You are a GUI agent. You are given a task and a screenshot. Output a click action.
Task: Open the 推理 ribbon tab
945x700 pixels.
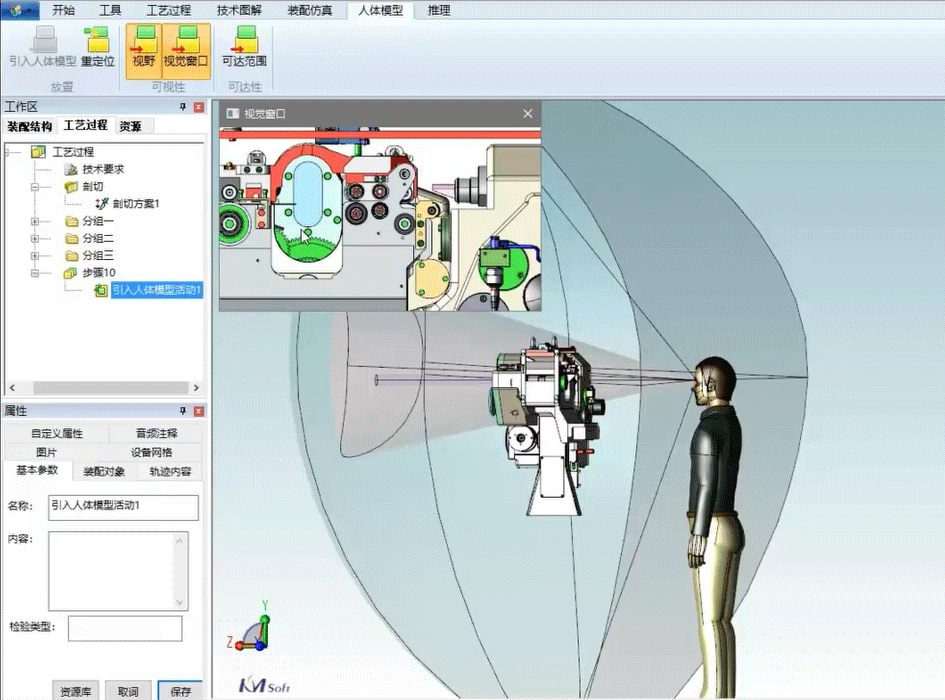[437, 11]
